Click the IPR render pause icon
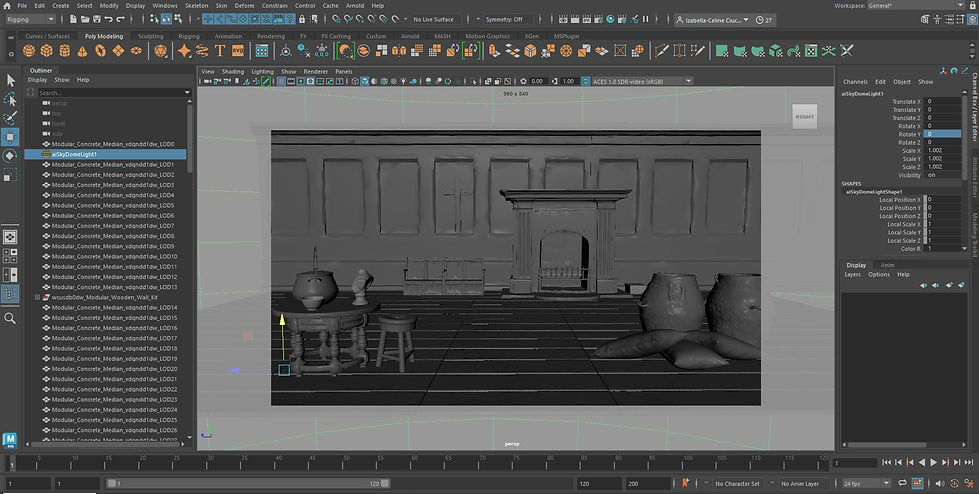 point(646,19)
